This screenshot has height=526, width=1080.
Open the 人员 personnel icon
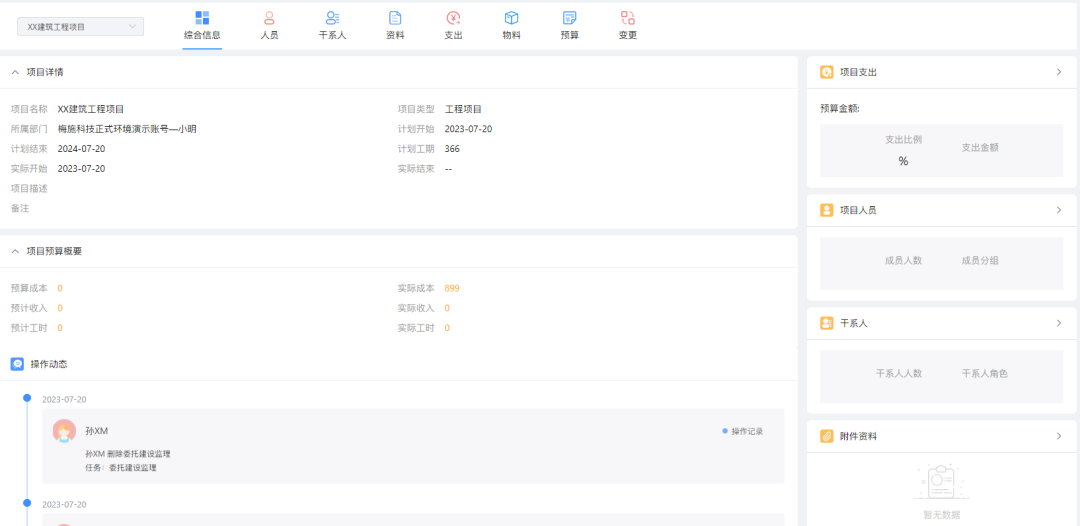pos(269,18)
